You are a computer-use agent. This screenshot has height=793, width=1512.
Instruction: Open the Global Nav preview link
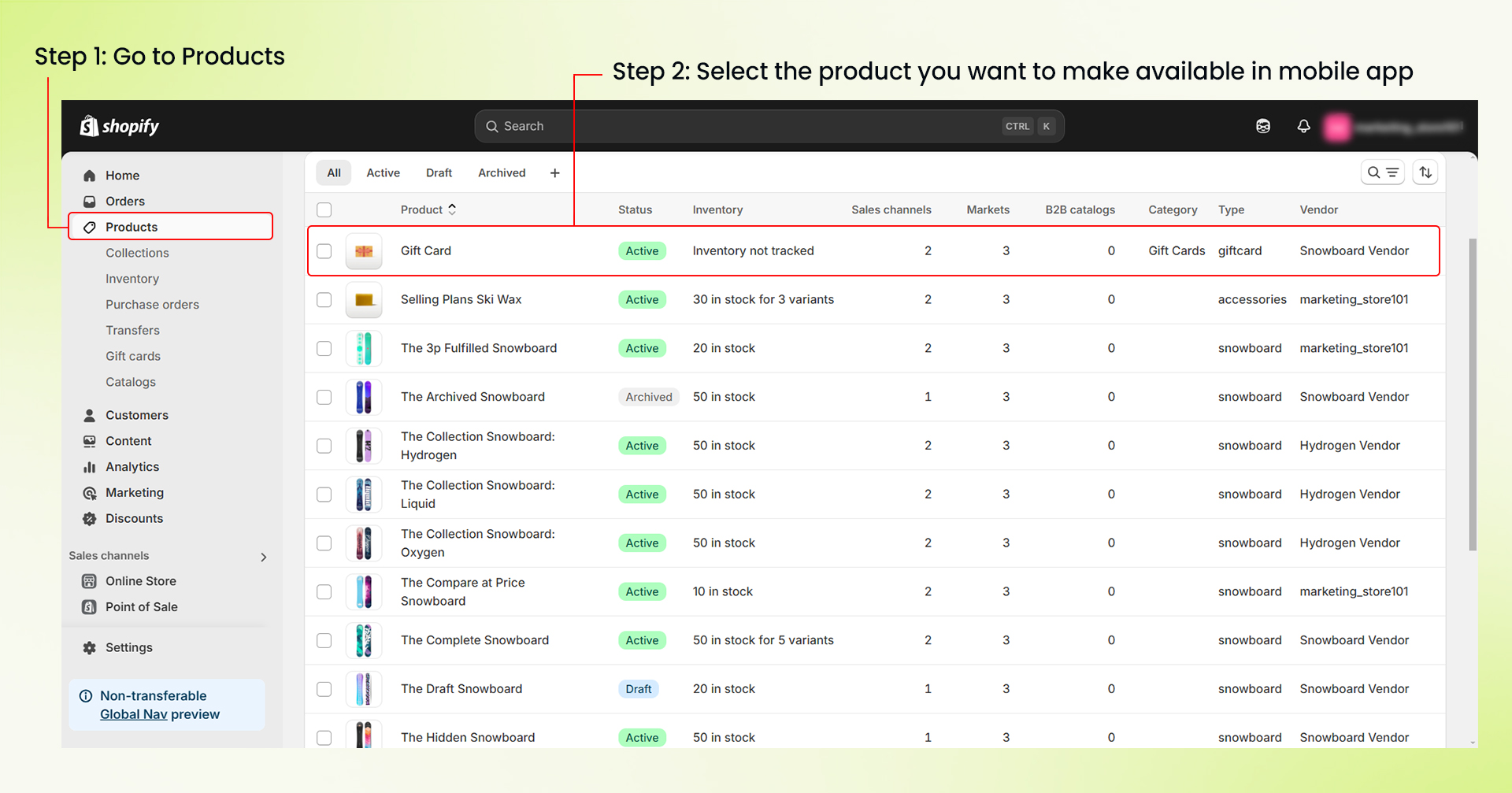coord(134,714)
